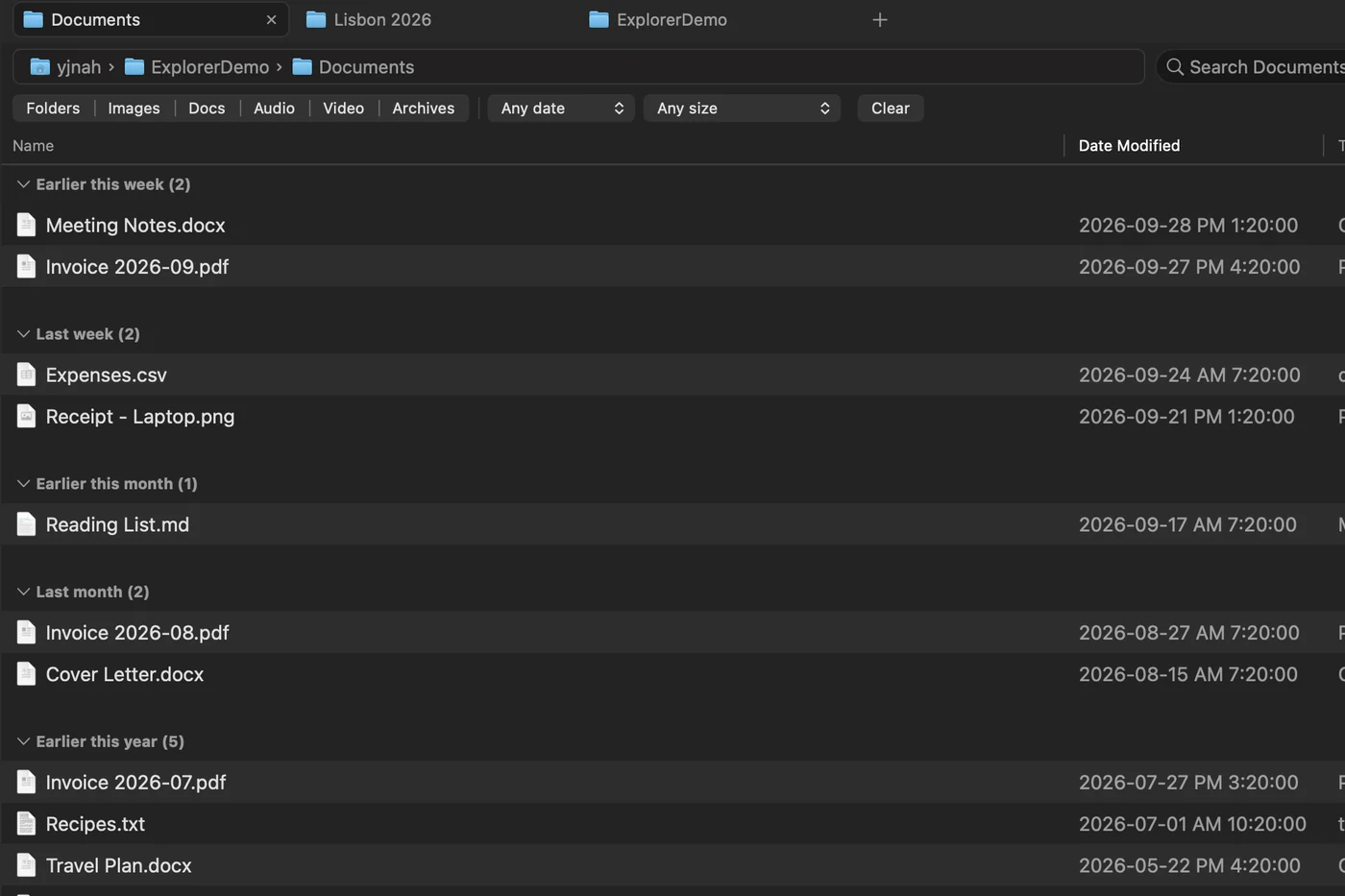Collapse the Last month group
The image size is (1345, 896).
click(x=23, y=592)
